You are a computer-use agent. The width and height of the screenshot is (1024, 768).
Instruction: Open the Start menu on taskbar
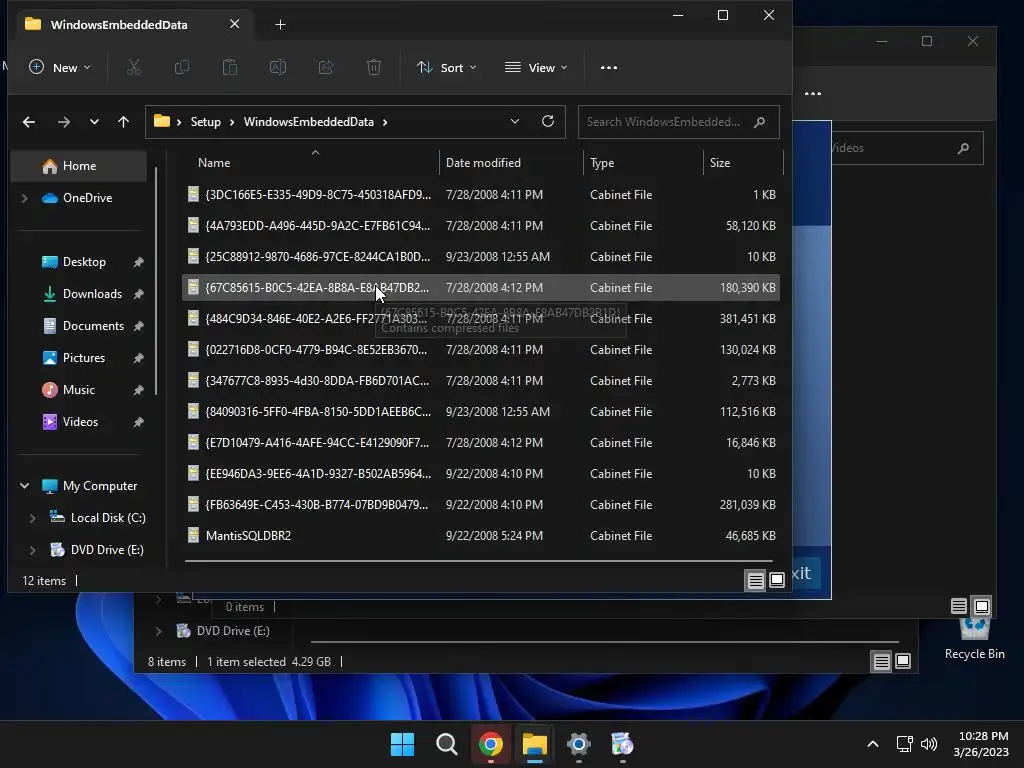tap(402, 744)
